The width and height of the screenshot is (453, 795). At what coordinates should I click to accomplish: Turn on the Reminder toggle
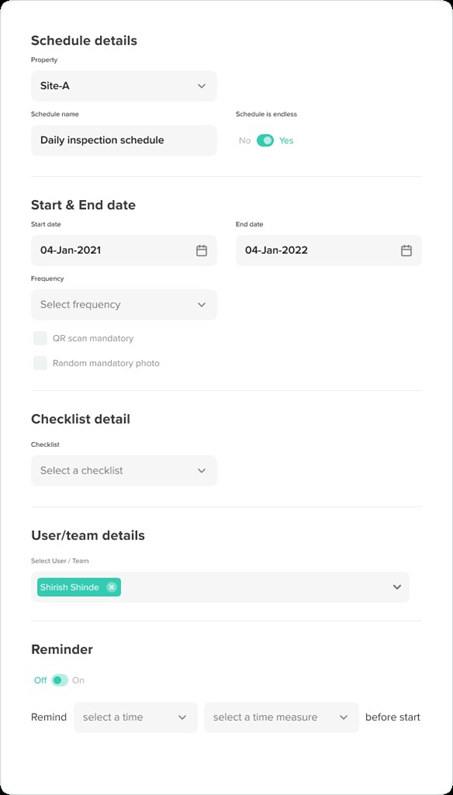tap(59, 680)
